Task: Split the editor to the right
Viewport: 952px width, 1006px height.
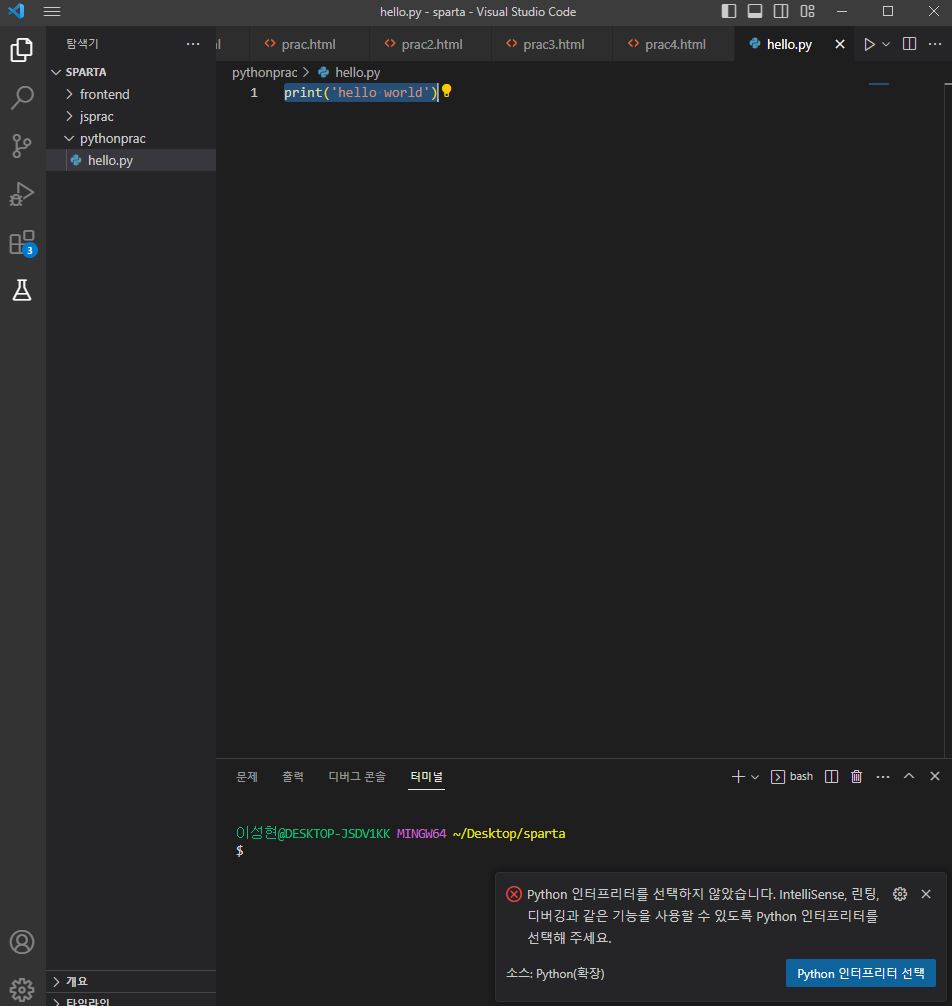Action: coord(909,44)
